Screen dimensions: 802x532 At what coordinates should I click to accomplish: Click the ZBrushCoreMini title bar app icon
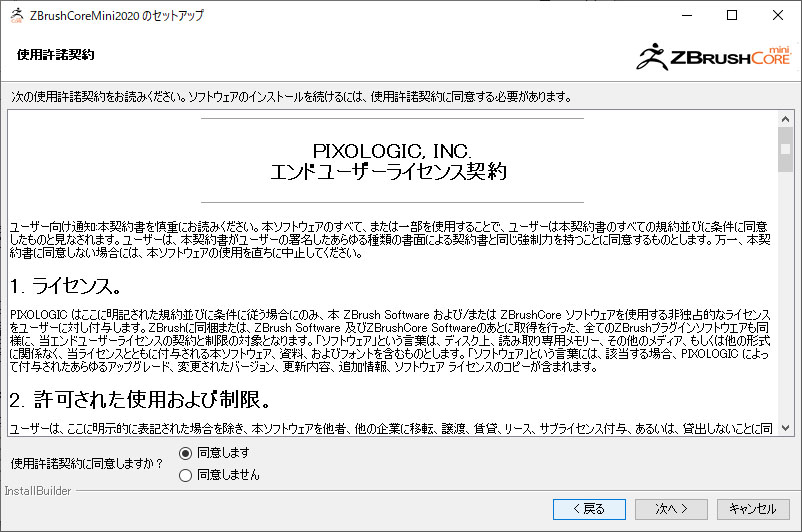click(17, 15)
